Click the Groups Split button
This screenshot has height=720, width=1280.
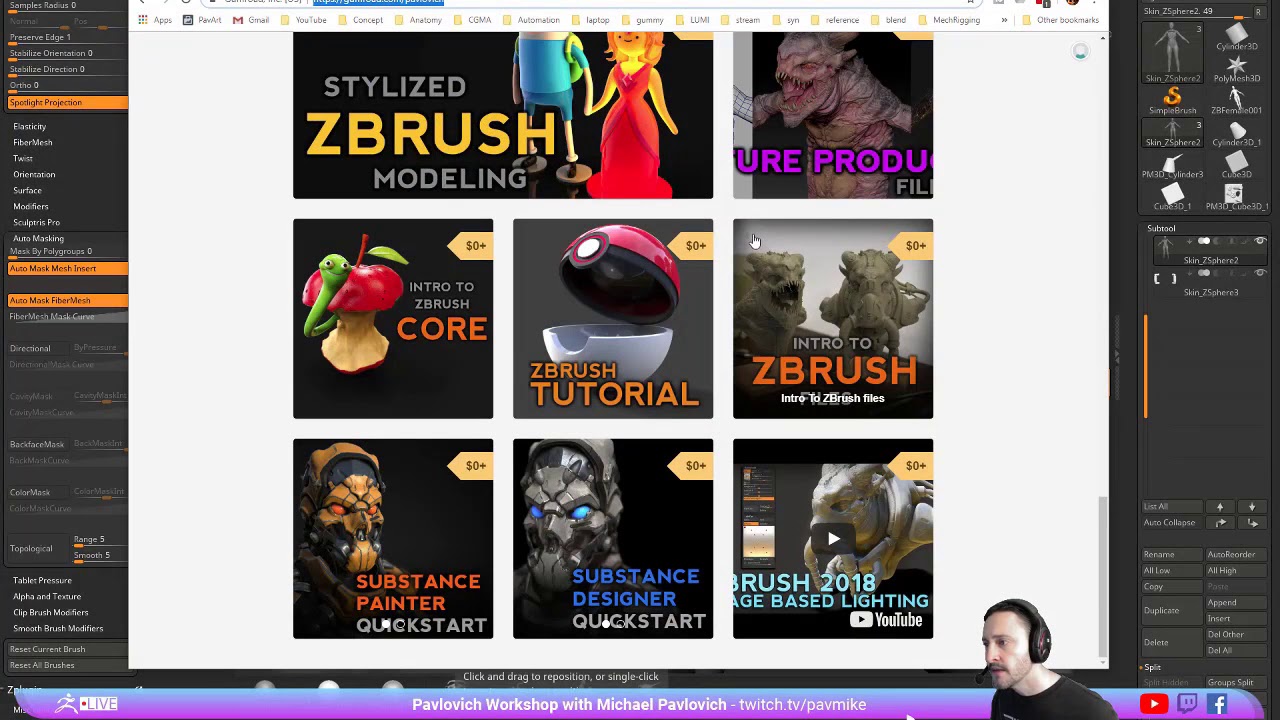point(1235,683)
